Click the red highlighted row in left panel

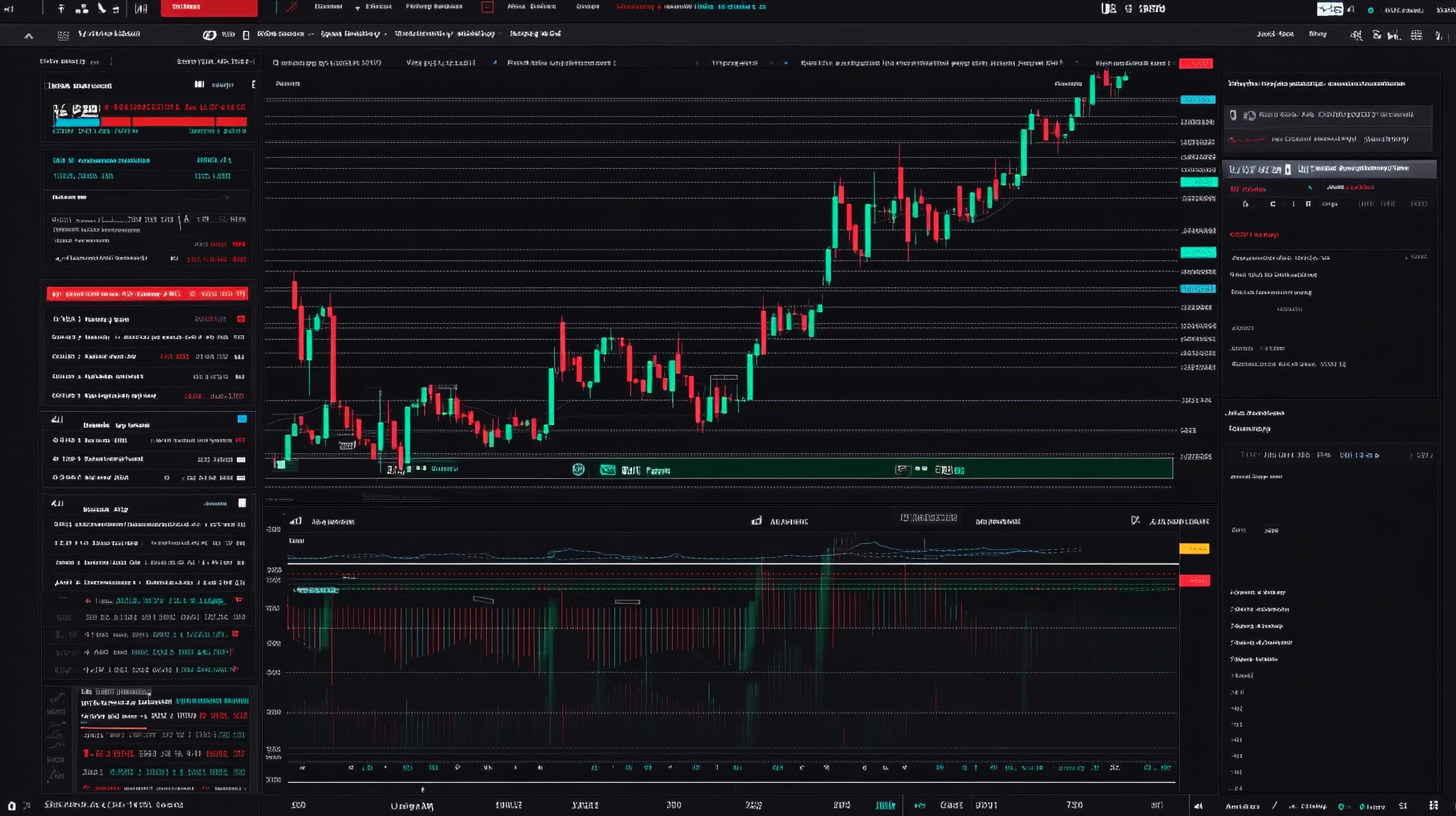(146, 294)
